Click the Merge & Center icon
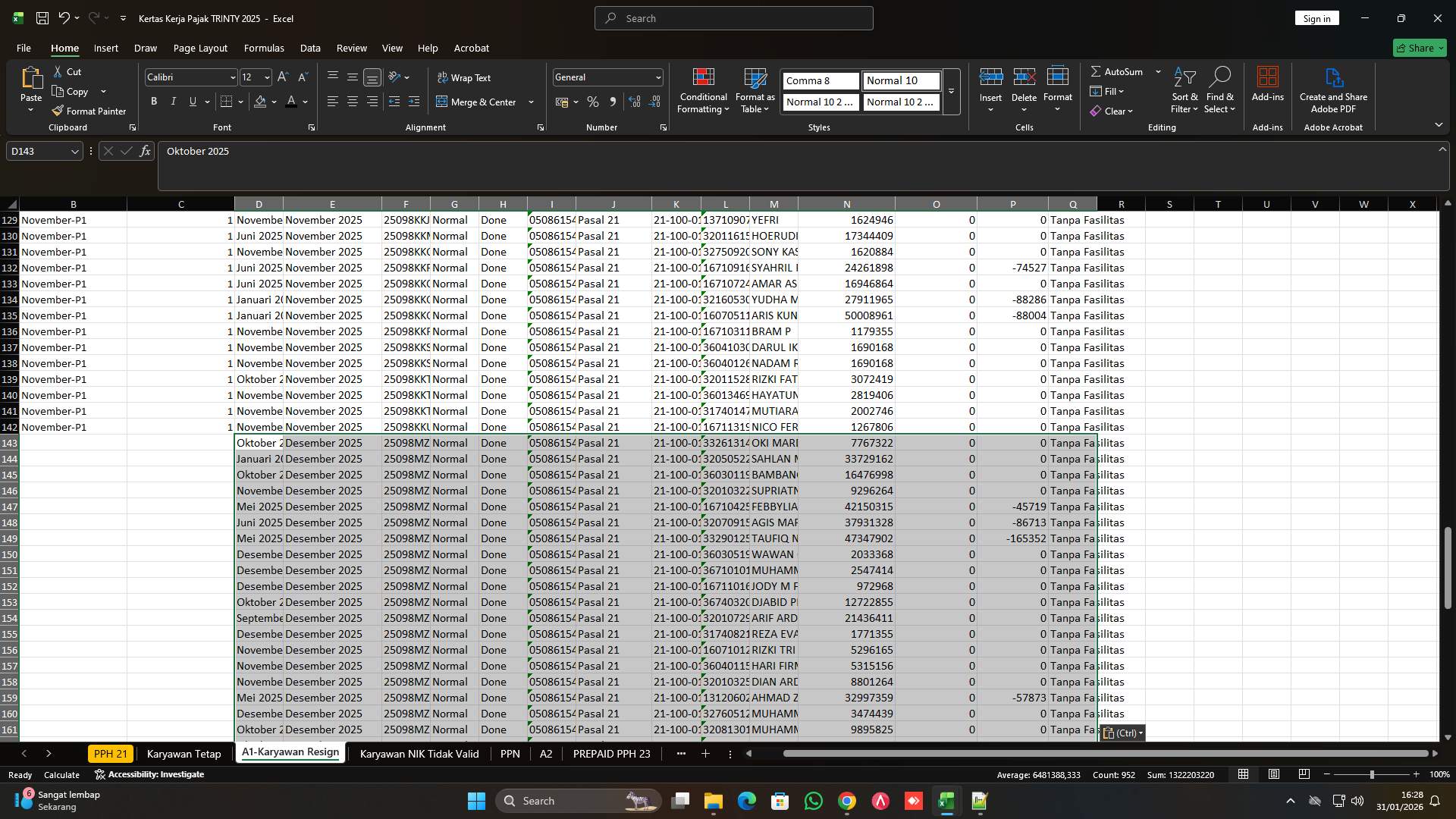 pos(479,101)
